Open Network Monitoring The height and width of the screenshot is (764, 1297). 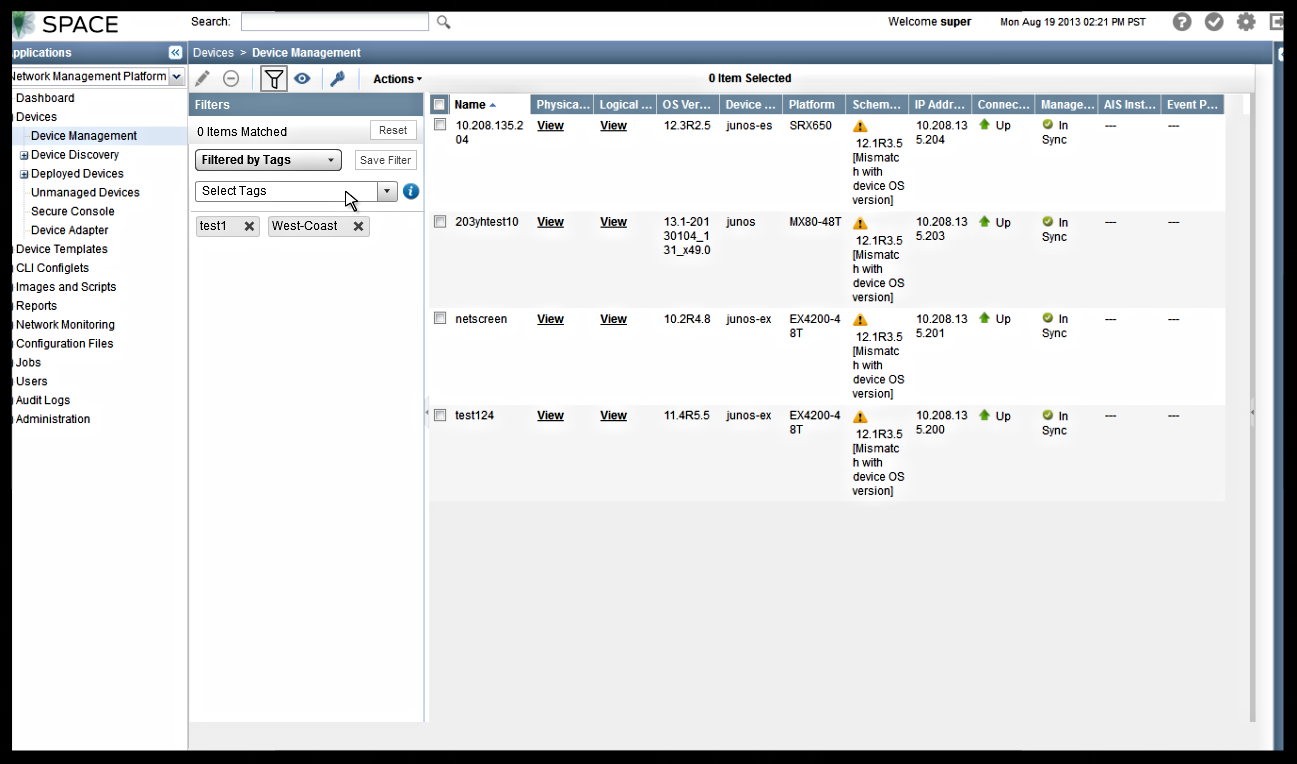(65, 325)
